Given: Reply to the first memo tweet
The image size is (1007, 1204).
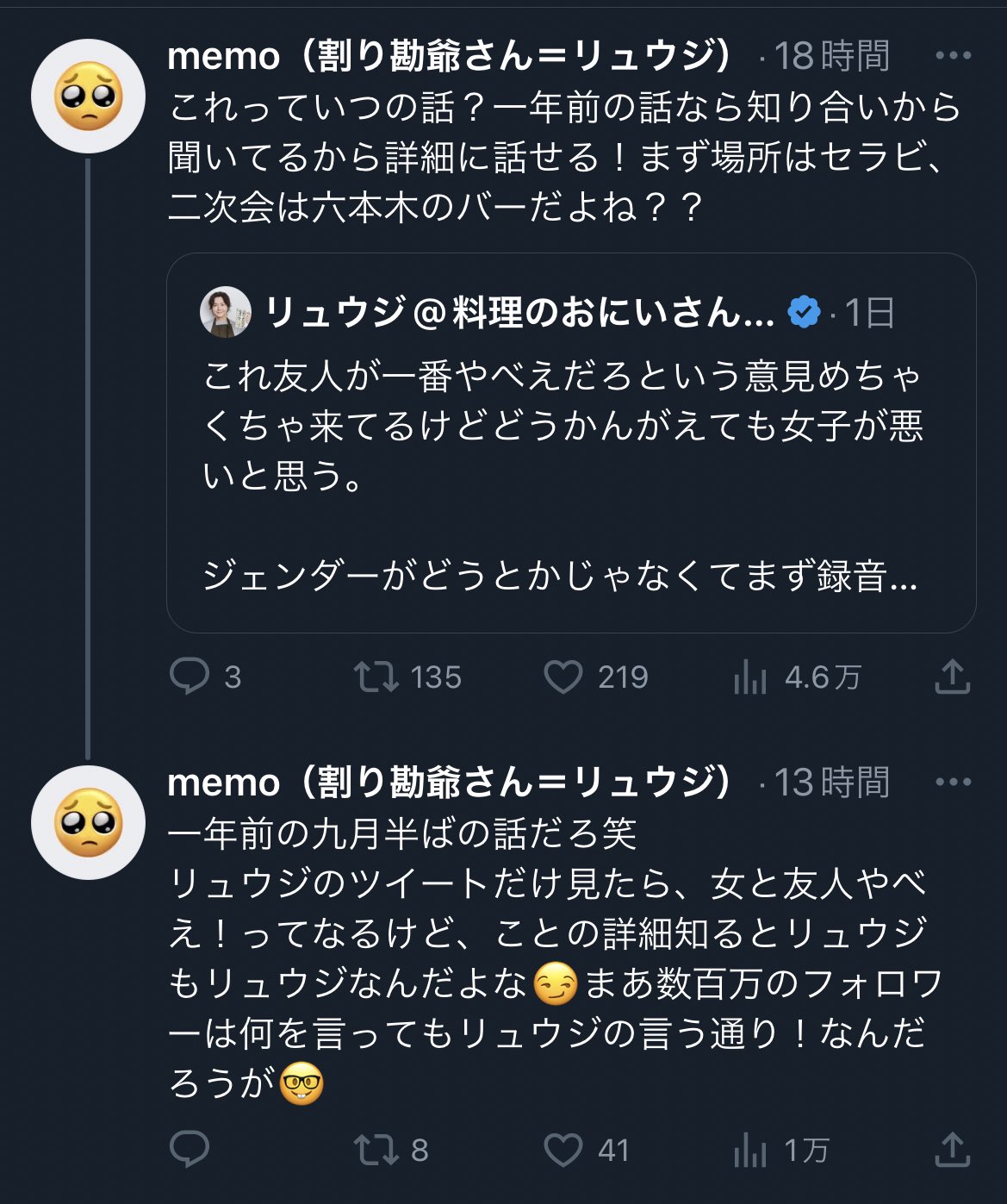Looking at the screenshot, I should (190, 677).
